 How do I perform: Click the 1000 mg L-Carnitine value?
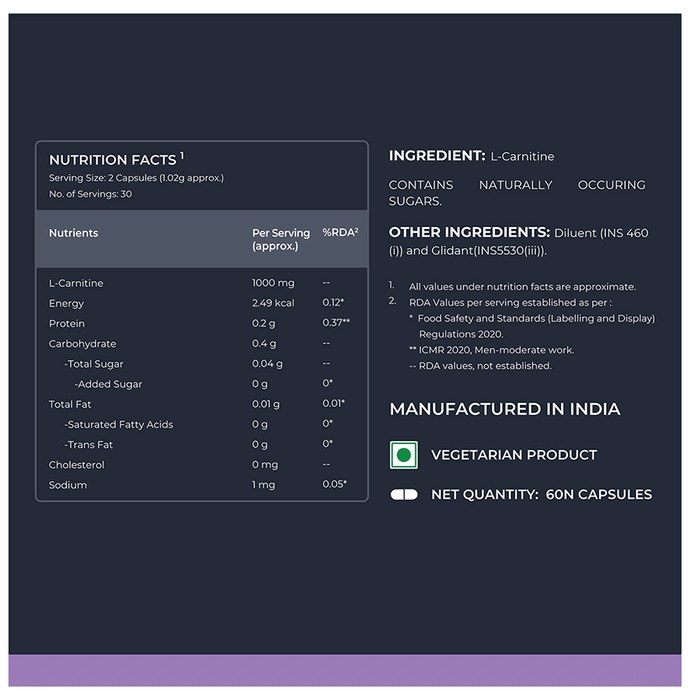coord(273,283)
